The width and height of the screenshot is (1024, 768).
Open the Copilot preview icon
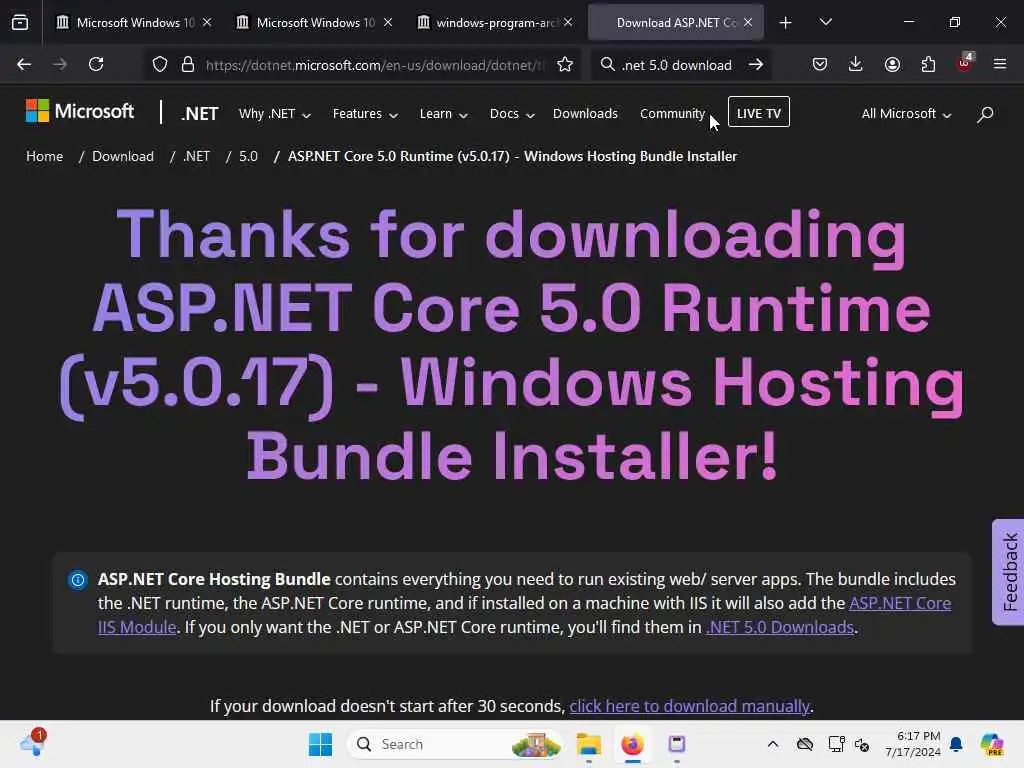coord(992,744)
